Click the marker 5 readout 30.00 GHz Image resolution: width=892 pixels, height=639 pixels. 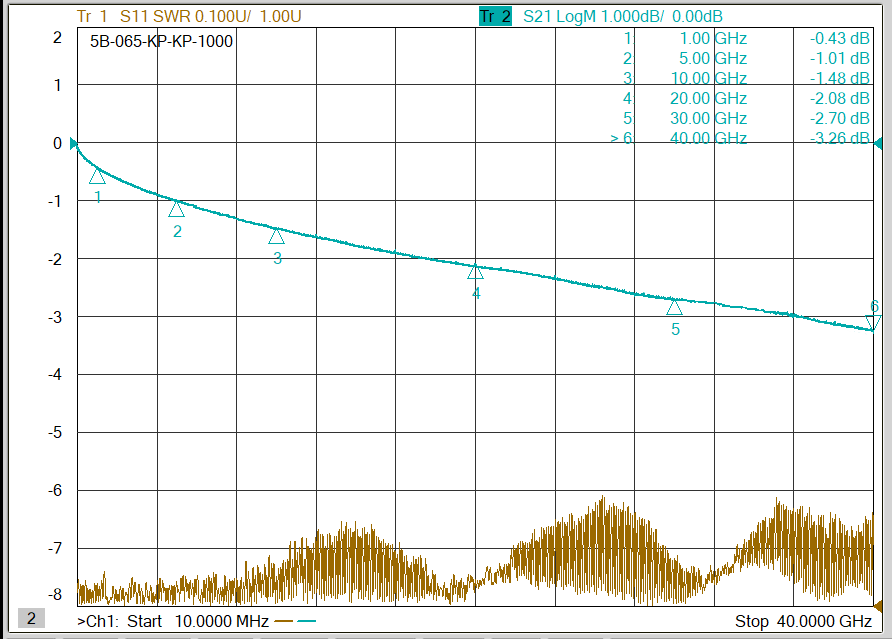(x=709, y=118)
